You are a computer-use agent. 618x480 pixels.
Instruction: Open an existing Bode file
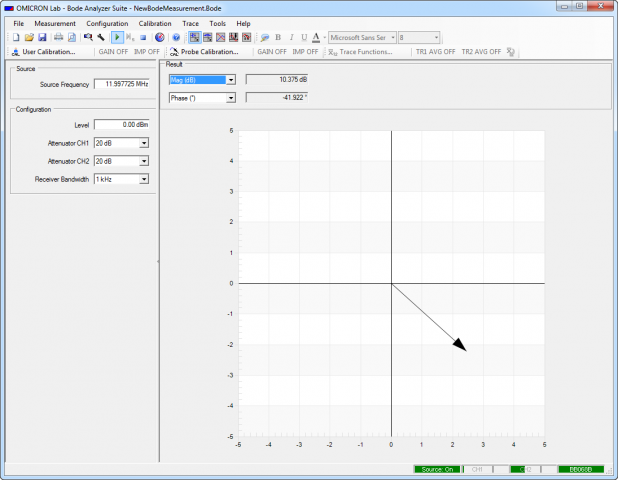(x=29, y=37)
